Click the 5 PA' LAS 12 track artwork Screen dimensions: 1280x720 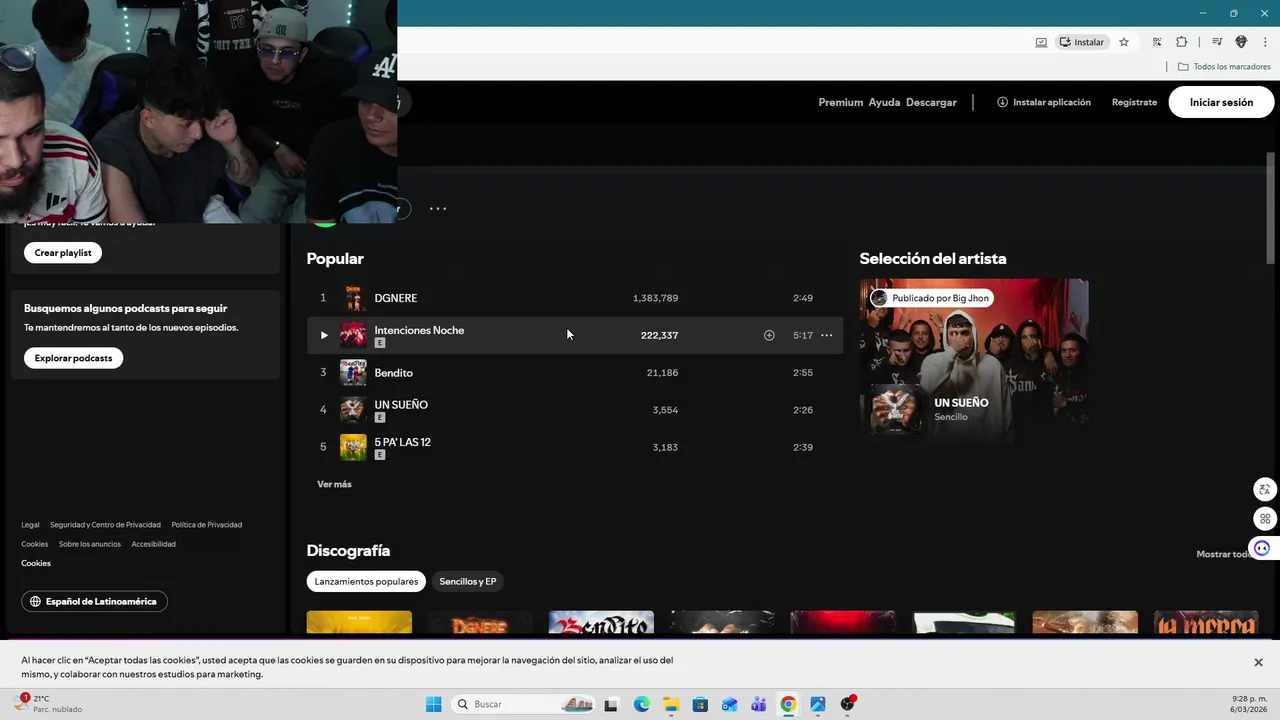tap(353, 447)
